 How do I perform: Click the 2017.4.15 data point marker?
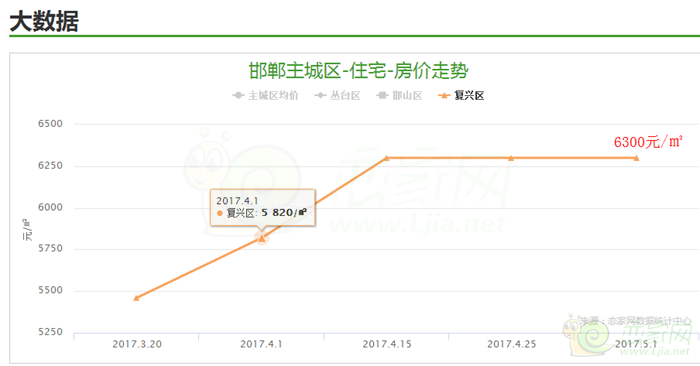387,158
